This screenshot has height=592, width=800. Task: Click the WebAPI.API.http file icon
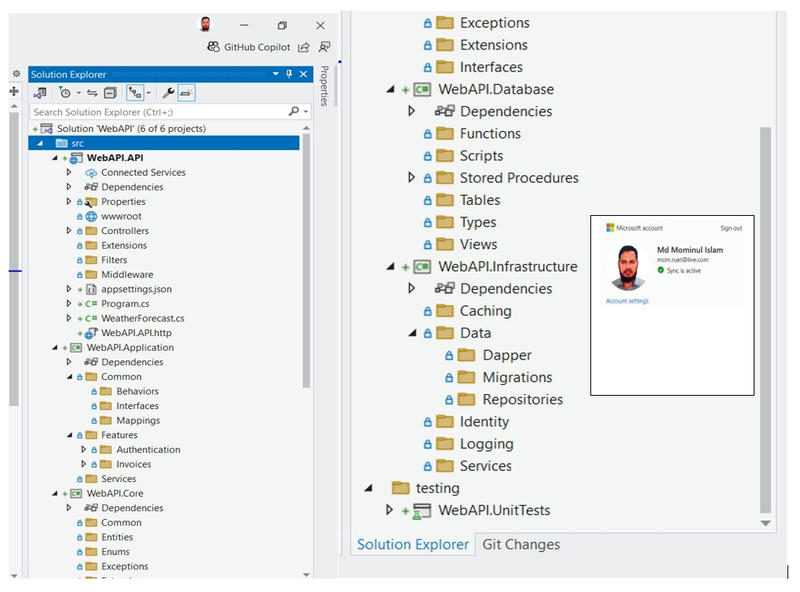click(91, 333)
